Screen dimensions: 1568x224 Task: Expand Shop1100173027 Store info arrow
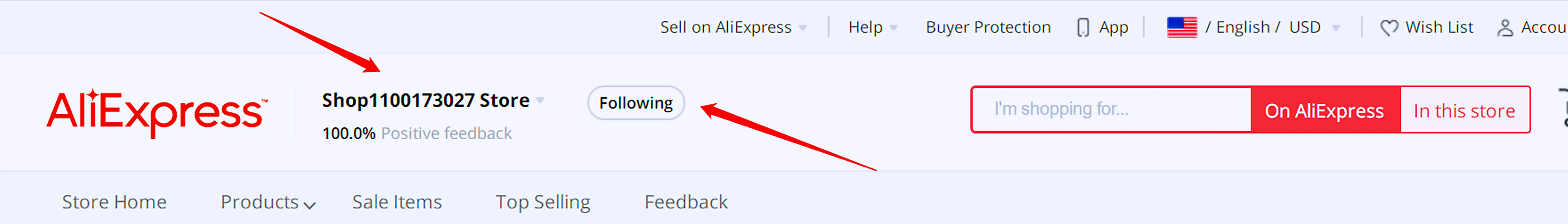[540, 100]
